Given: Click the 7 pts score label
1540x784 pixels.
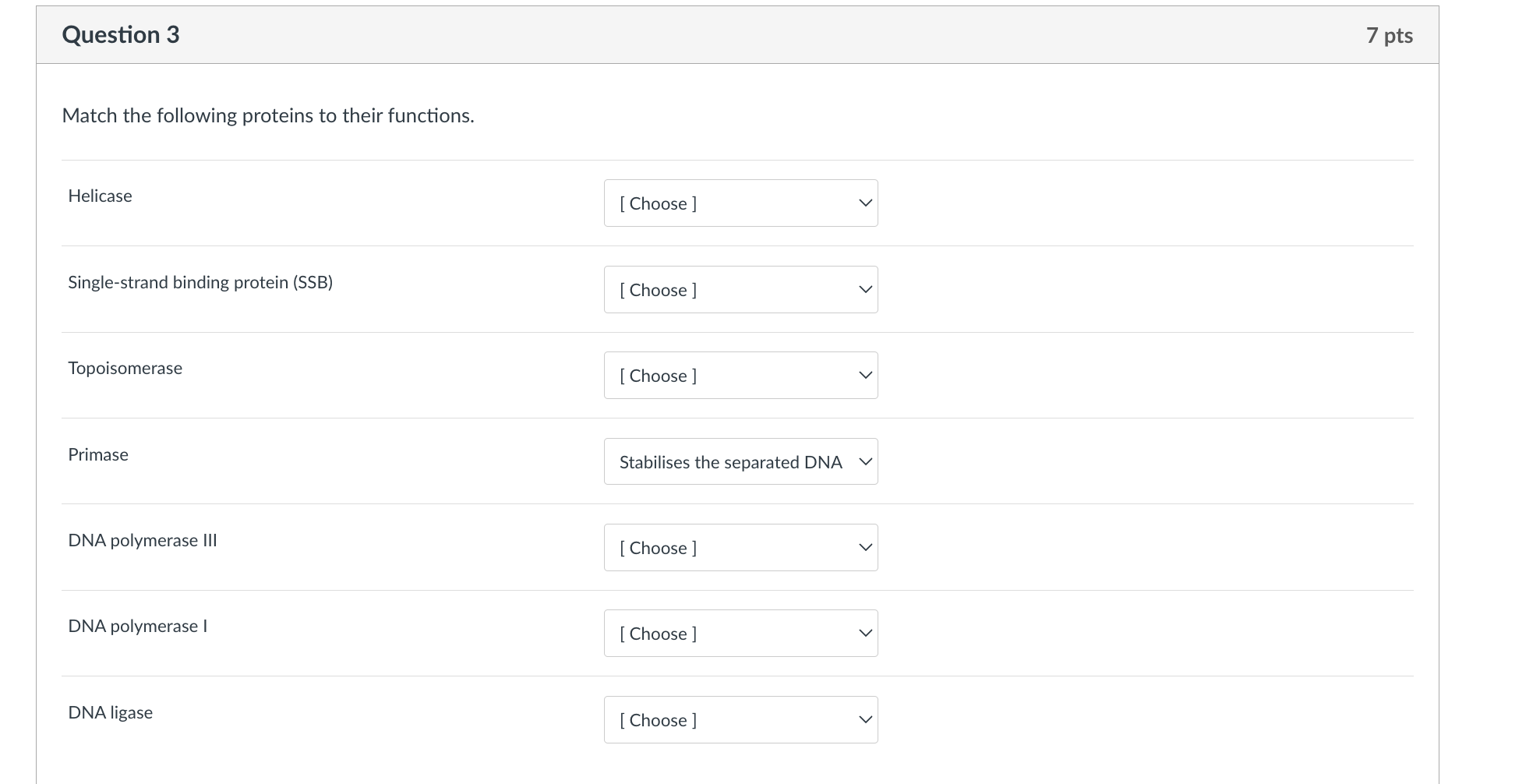Looking at the screenshot, I should pyautogui.click(x=1389, y=36).
